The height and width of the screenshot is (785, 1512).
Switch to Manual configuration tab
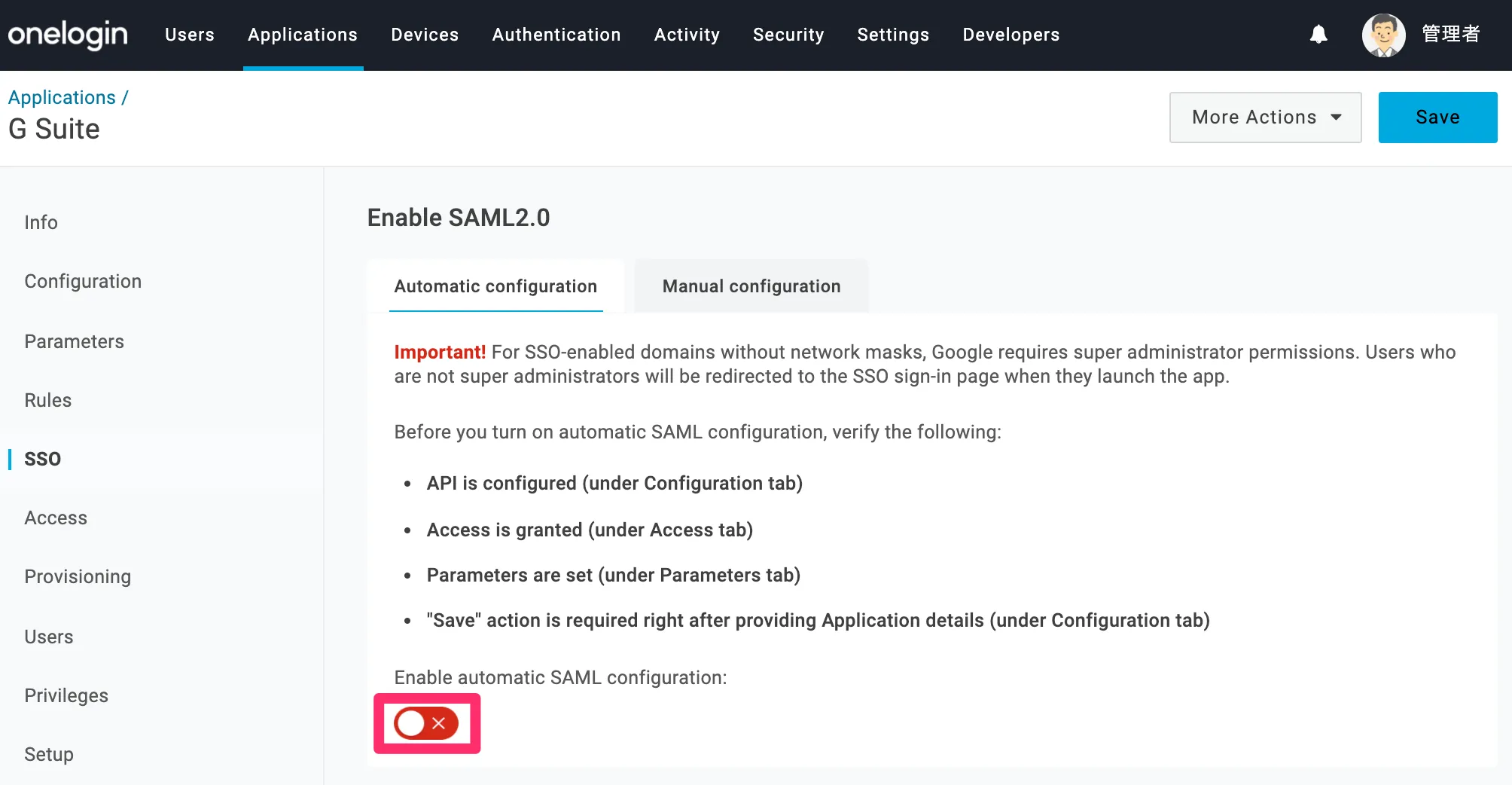coord(751,286)
